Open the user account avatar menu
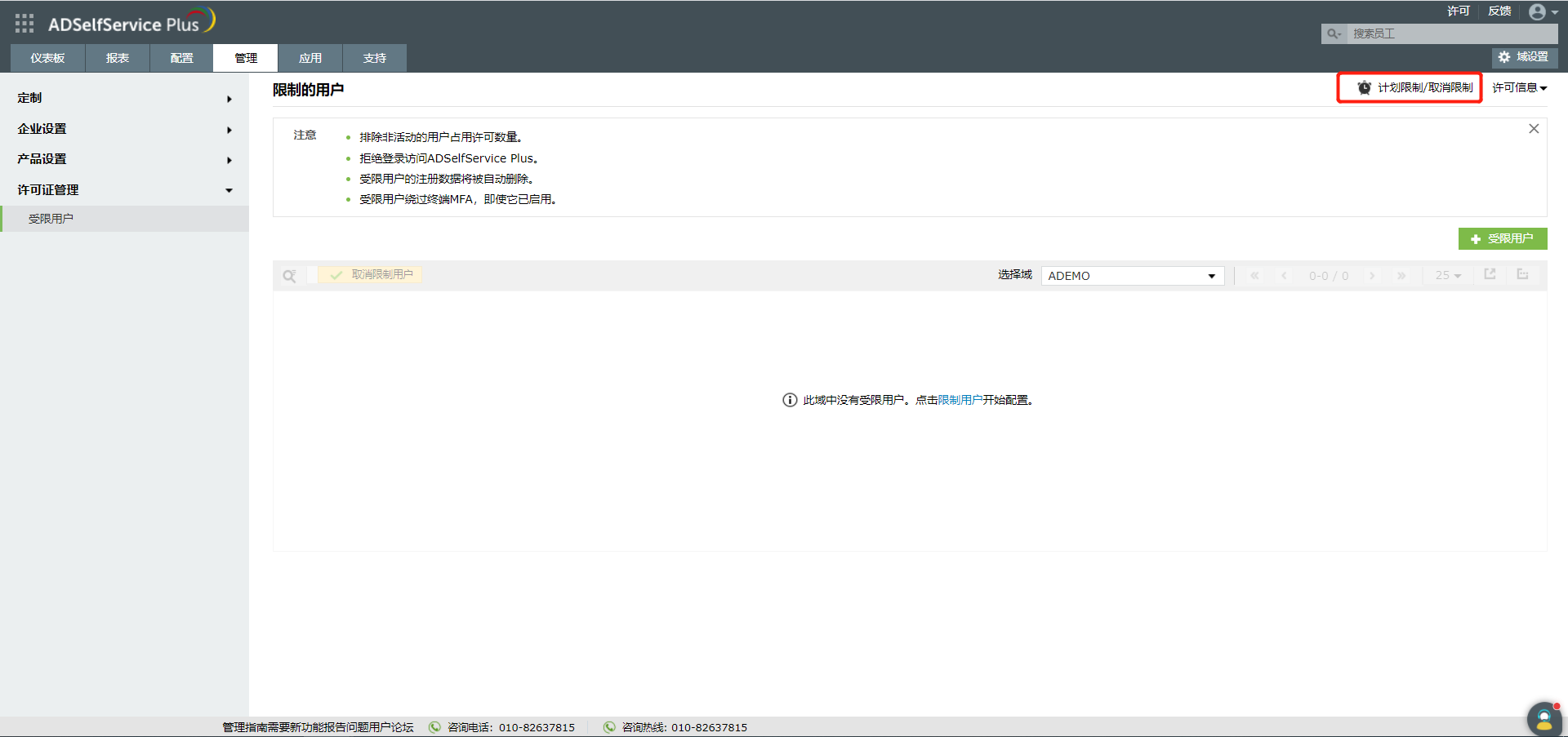 [x=1543, y=12]
